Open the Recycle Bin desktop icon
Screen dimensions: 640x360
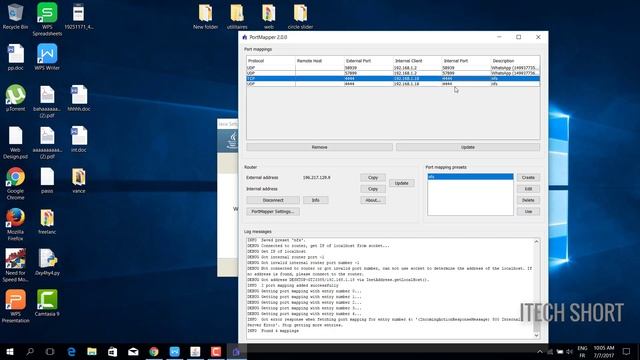point(16,16)
